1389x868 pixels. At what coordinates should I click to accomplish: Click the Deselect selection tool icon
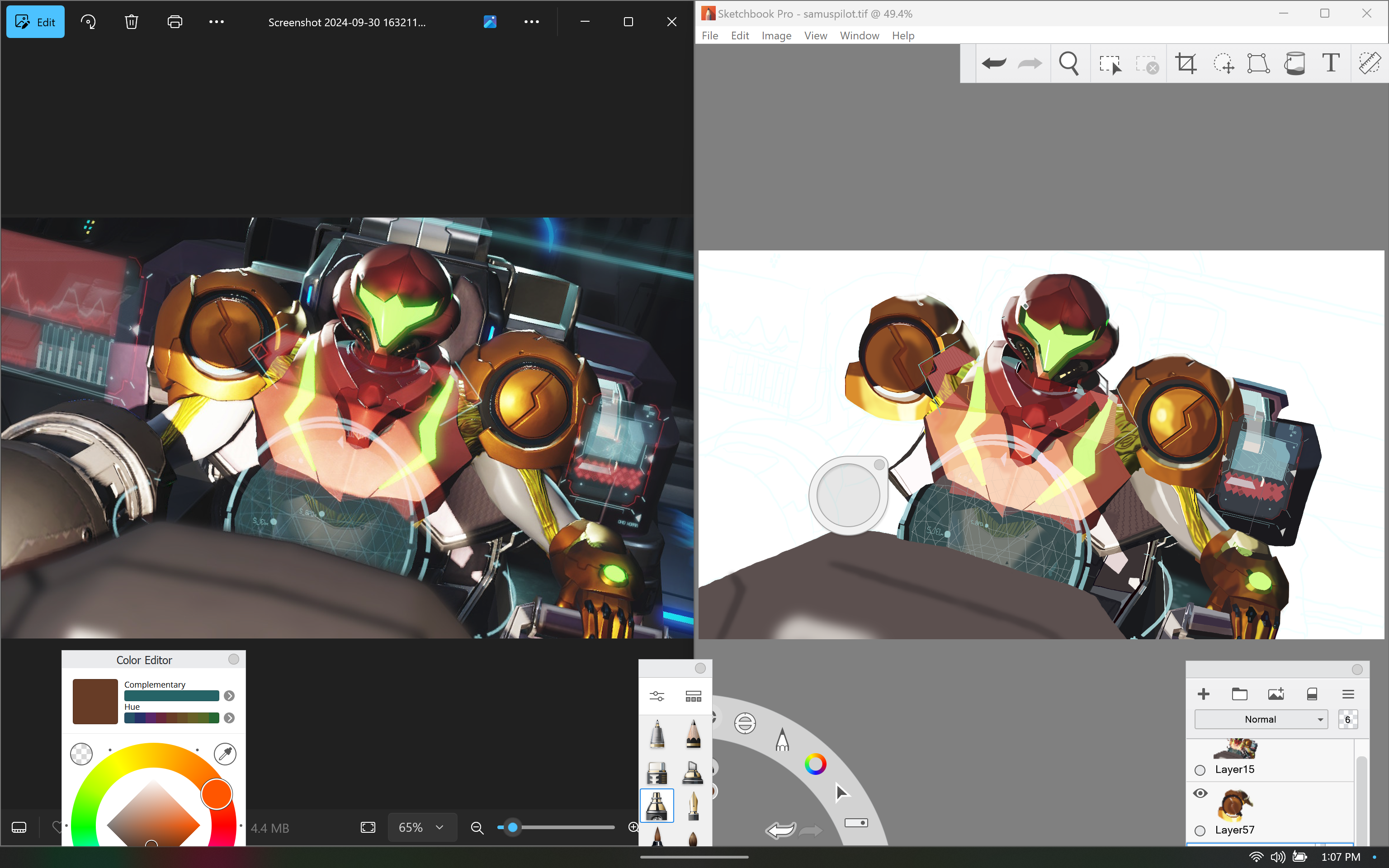pyautogui.click(x=1147, y=64)
